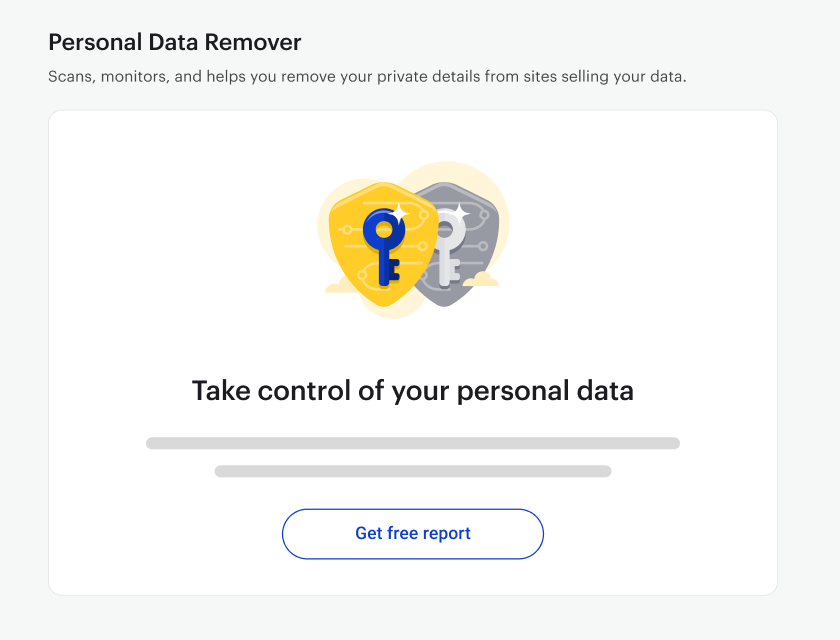Click the Personal Data Remover heading
The height and width of the screenshot is (640, 840).
pos(175,42)
